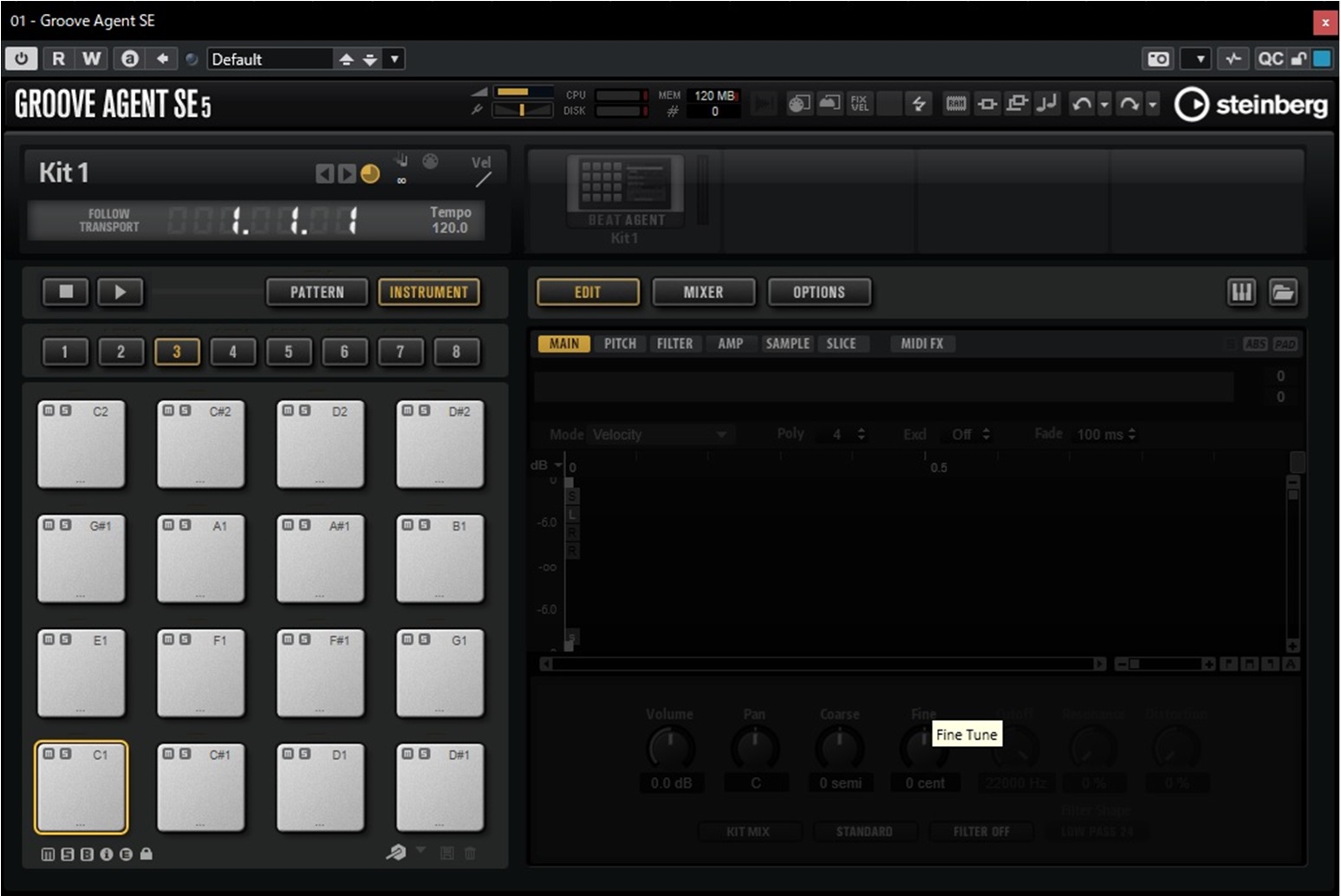The width and height of the screenshot is (1341, 896).
Task: Open the preset management dropdown
Action: (394, 59)
